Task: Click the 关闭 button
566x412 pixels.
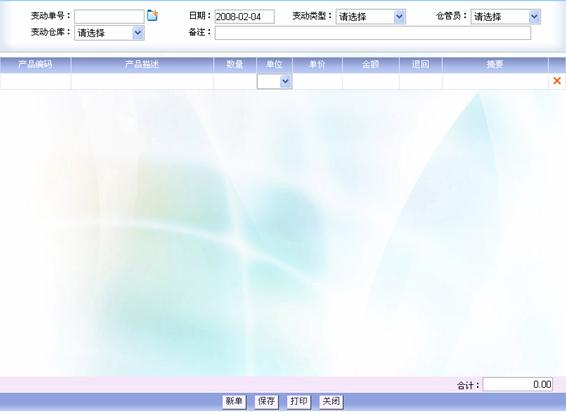Action: [x=331, y=402]
